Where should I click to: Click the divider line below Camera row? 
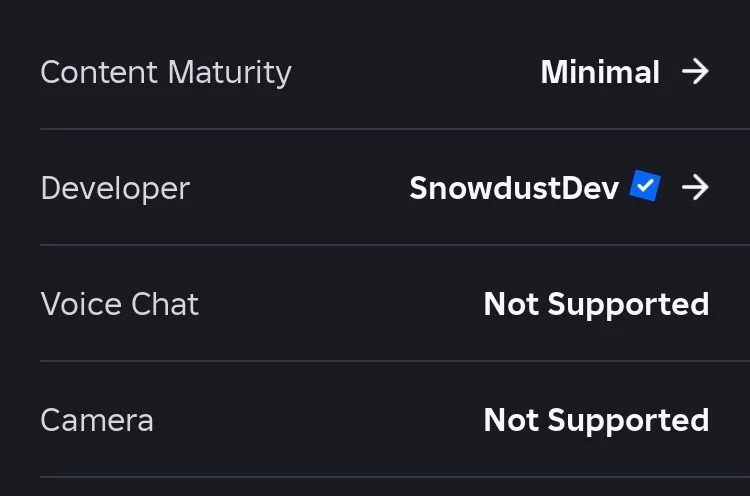click(x=395, y=477)
